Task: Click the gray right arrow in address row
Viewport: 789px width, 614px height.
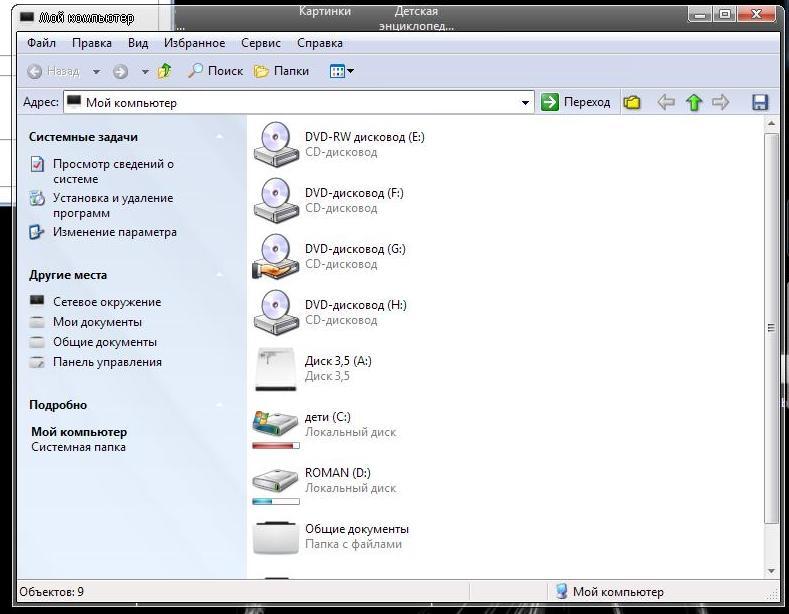Action: pyautogui.click(x=721, y=102)
